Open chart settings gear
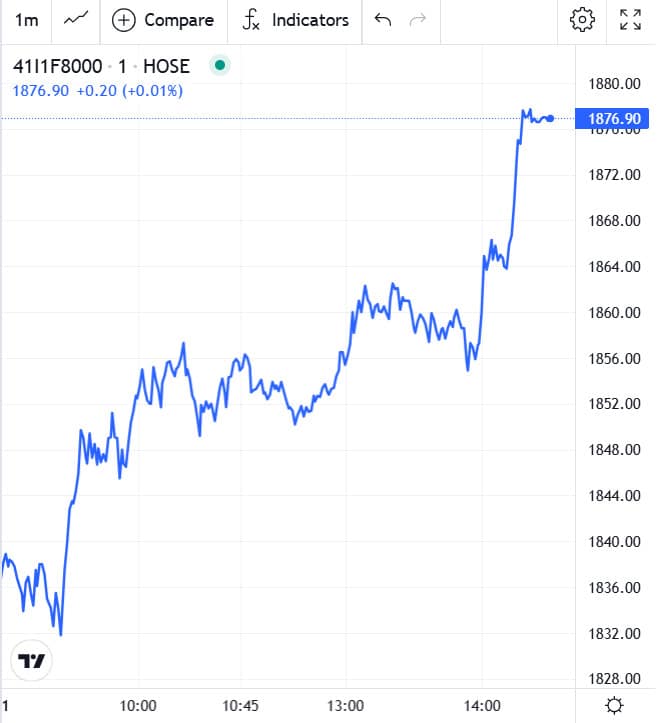Screen dimensions: 667x723 click(x=582, y=20)
